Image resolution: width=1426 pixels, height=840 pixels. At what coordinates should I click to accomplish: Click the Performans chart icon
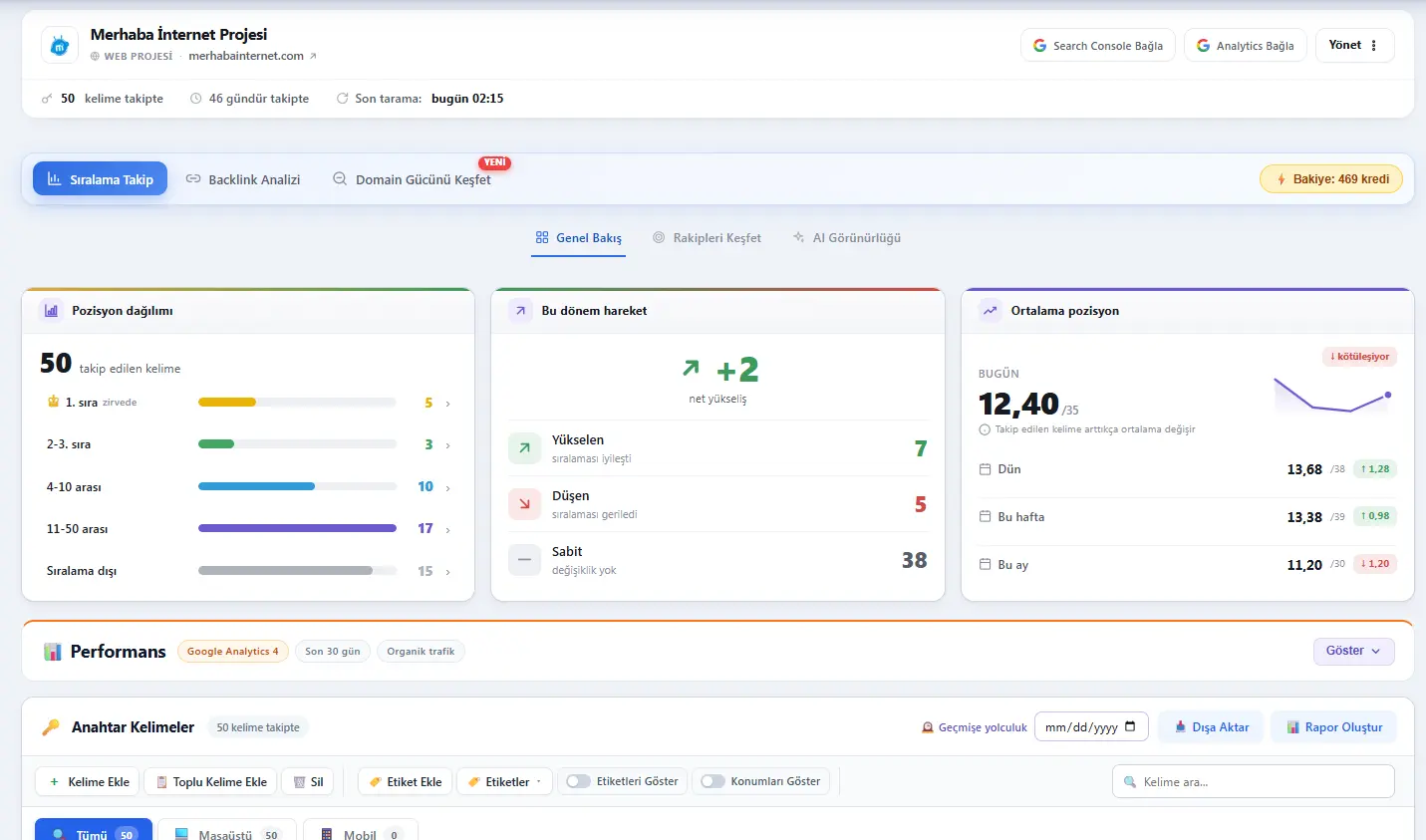click(53, 652)
